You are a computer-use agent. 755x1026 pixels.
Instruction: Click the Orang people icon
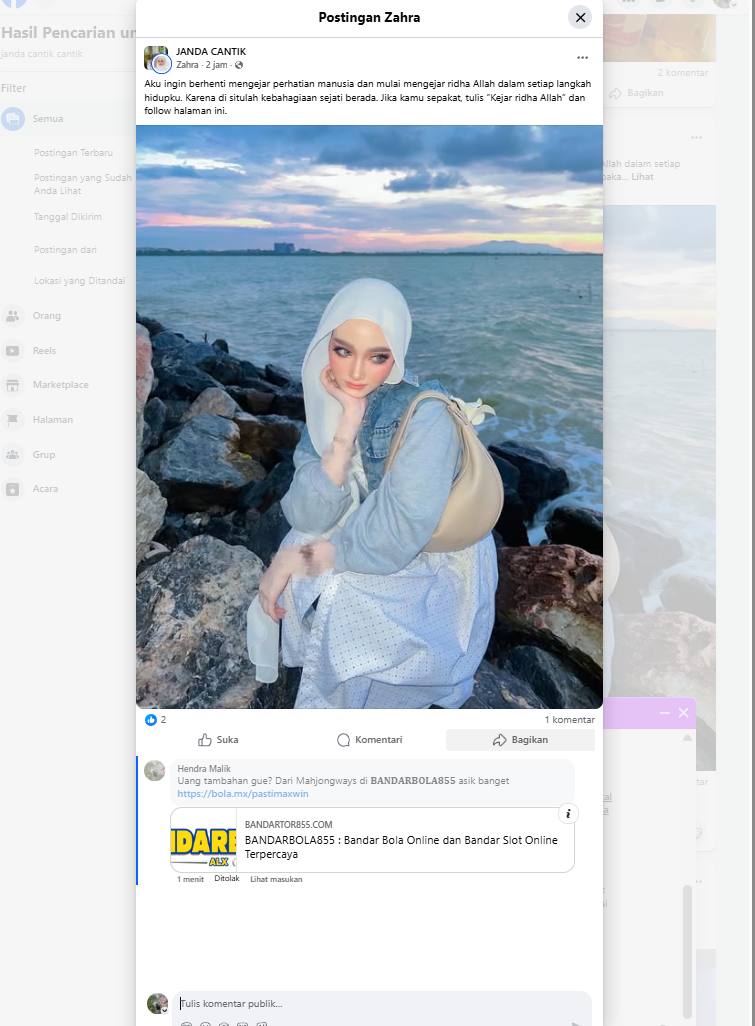(x=12, y=315)
